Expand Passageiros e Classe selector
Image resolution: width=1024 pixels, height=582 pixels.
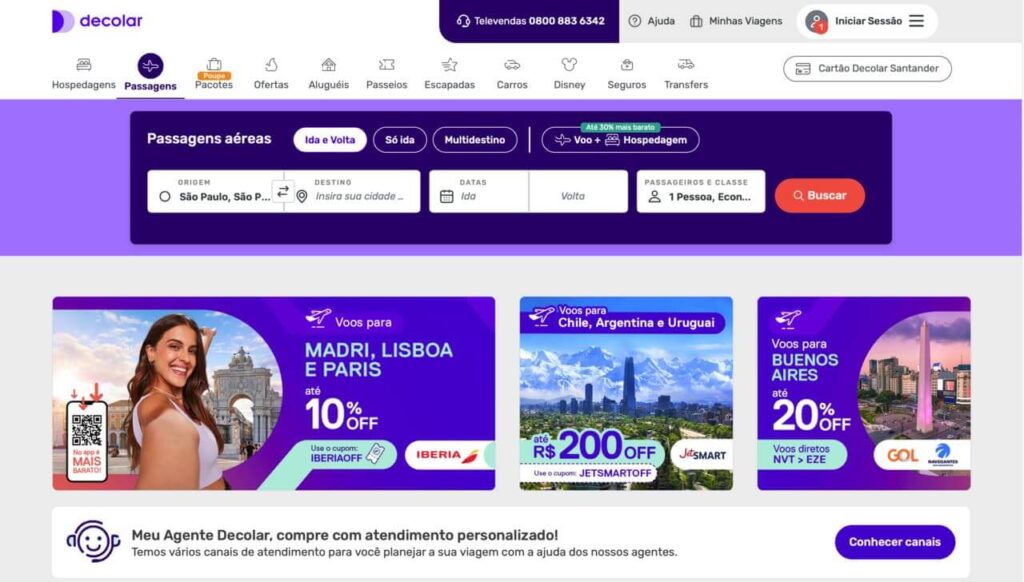click(701, 191)
